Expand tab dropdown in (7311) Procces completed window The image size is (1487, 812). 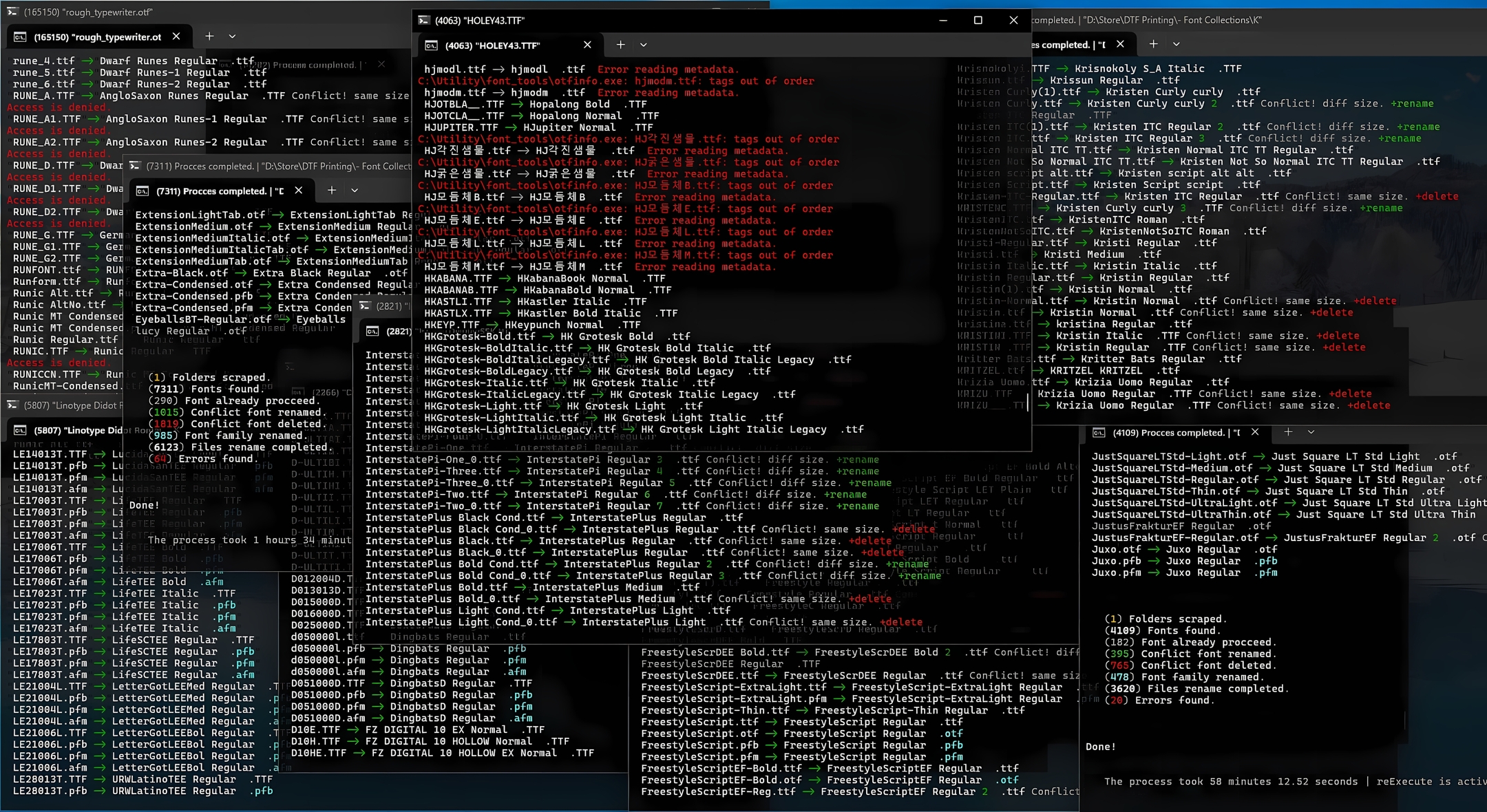354,191
